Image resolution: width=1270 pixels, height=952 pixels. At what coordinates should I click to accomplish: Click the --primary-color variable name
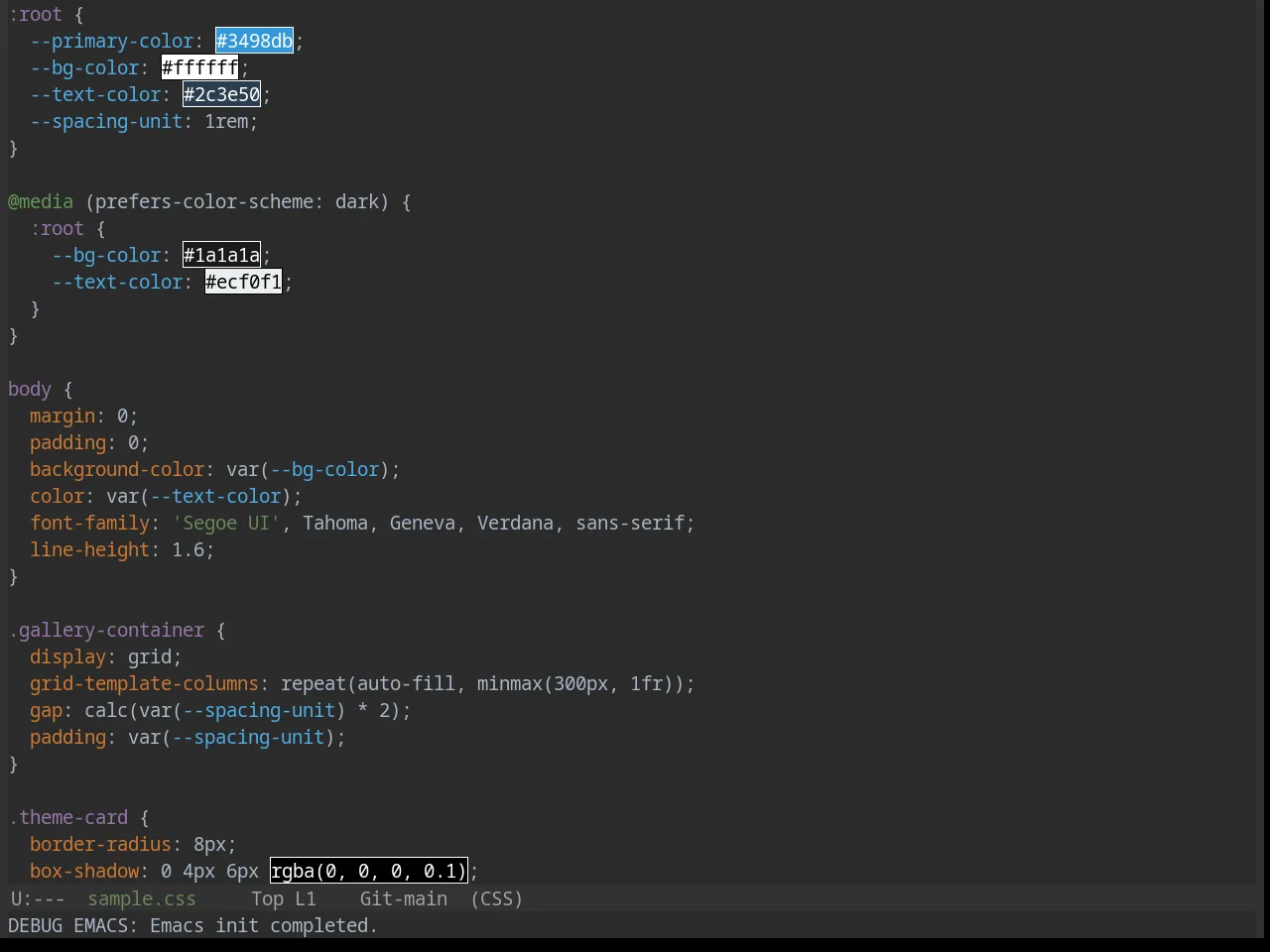coord(111,41)
